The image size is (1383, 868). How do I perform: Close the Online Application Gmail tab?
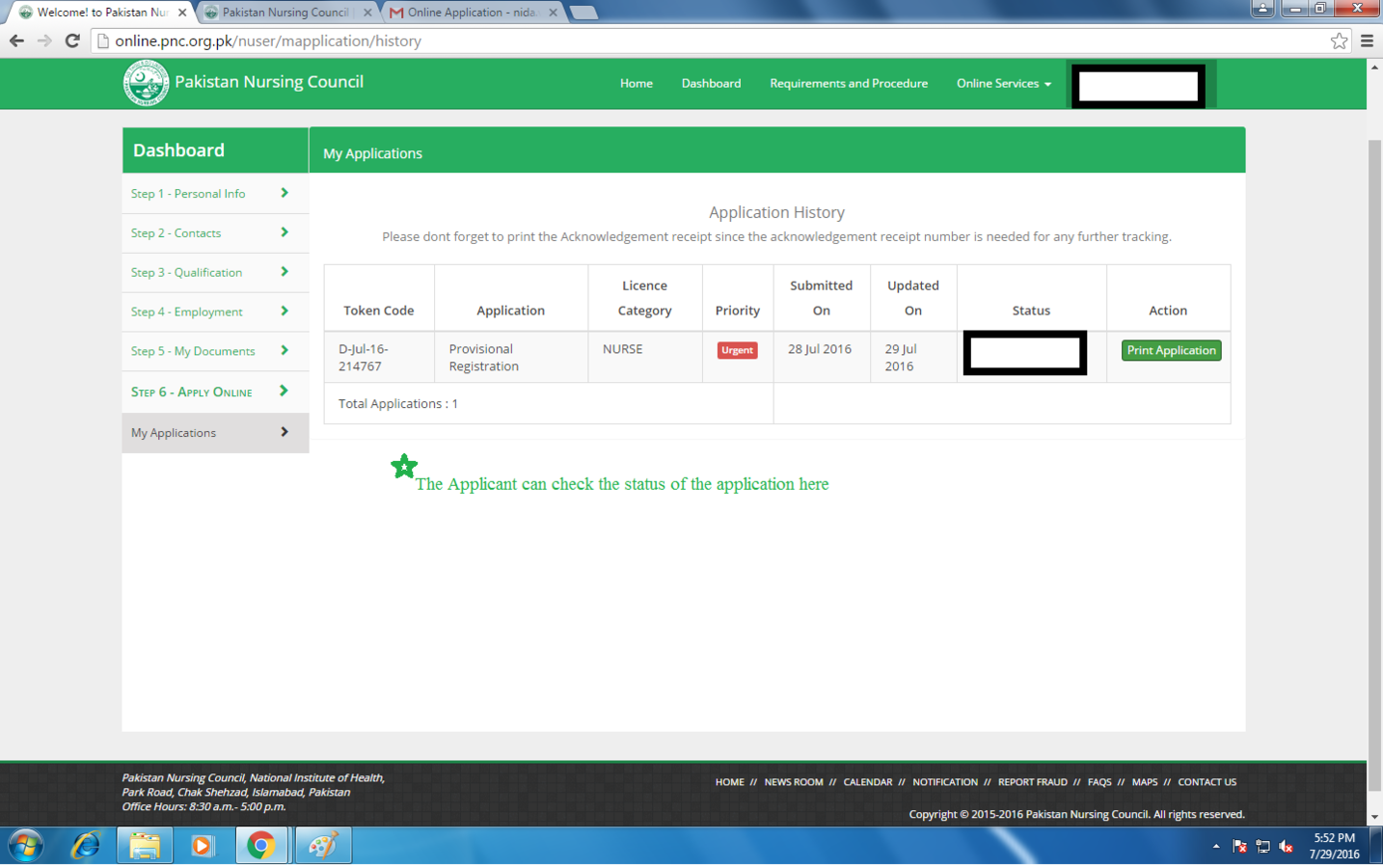pyautogui.click(x=553, y=13)
